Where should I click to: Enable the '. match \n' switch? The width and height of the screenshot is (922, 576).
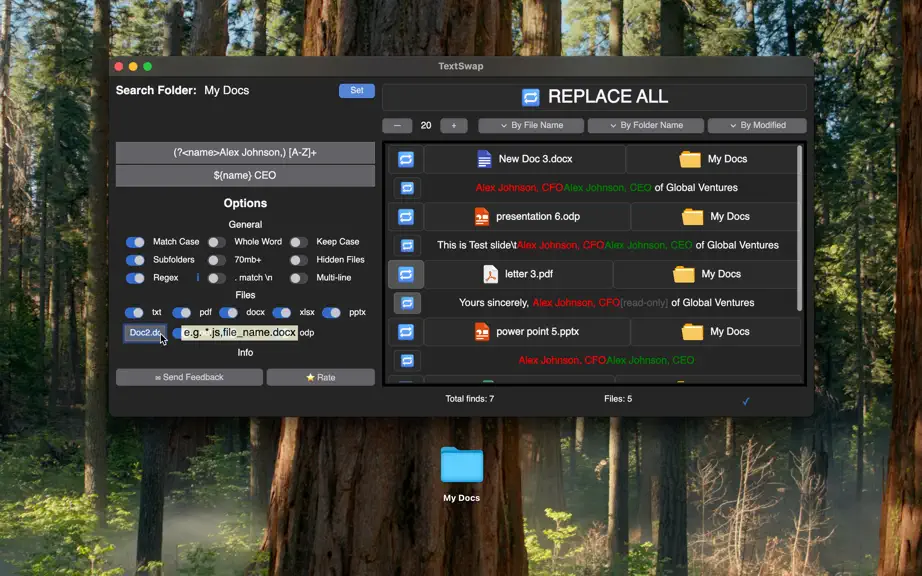click(216, 278)
